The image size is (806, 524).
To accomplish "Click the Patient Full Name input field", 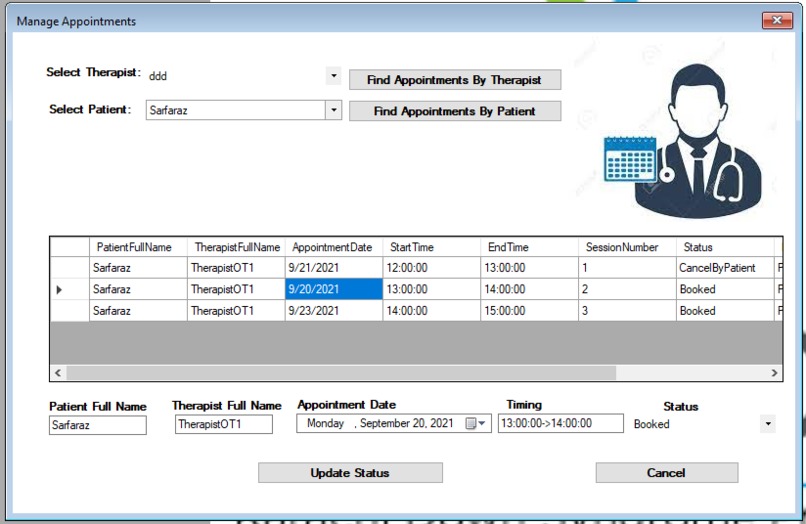I will click(98, 425).
